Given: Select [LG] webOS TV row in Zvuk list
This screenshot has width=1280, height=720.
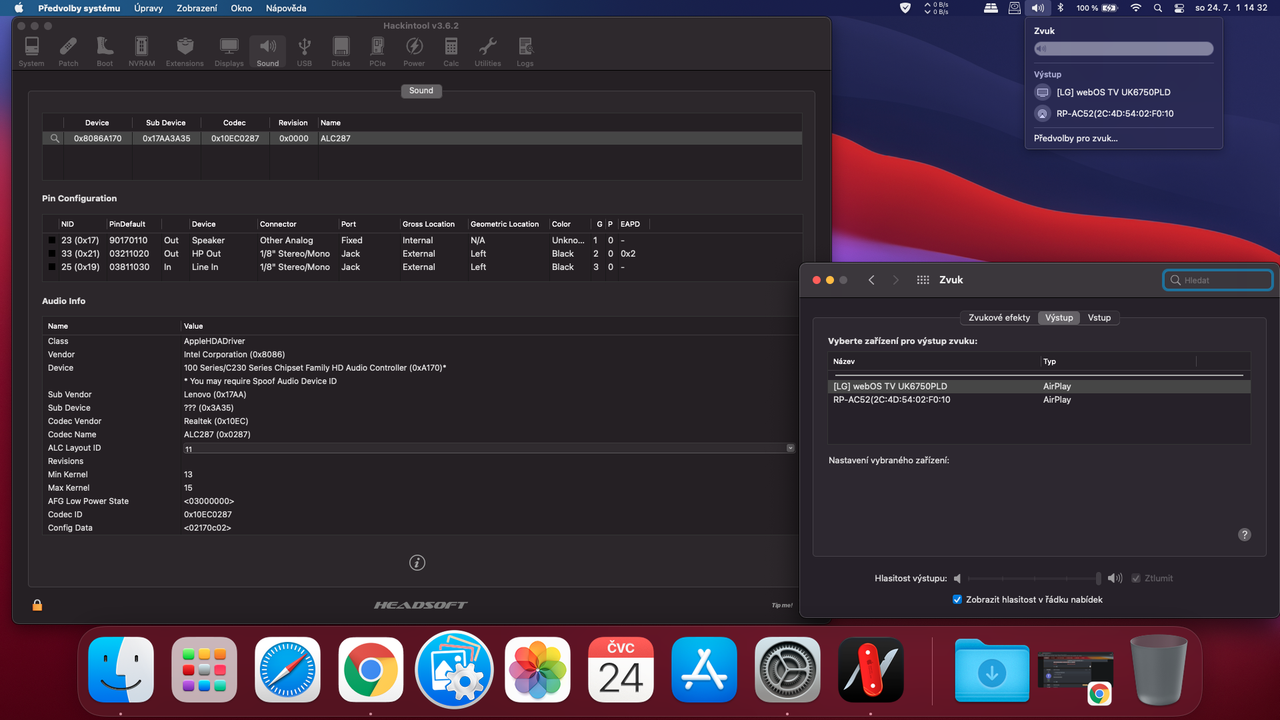Looking at the screenshot, I should tap(1039, 386).
